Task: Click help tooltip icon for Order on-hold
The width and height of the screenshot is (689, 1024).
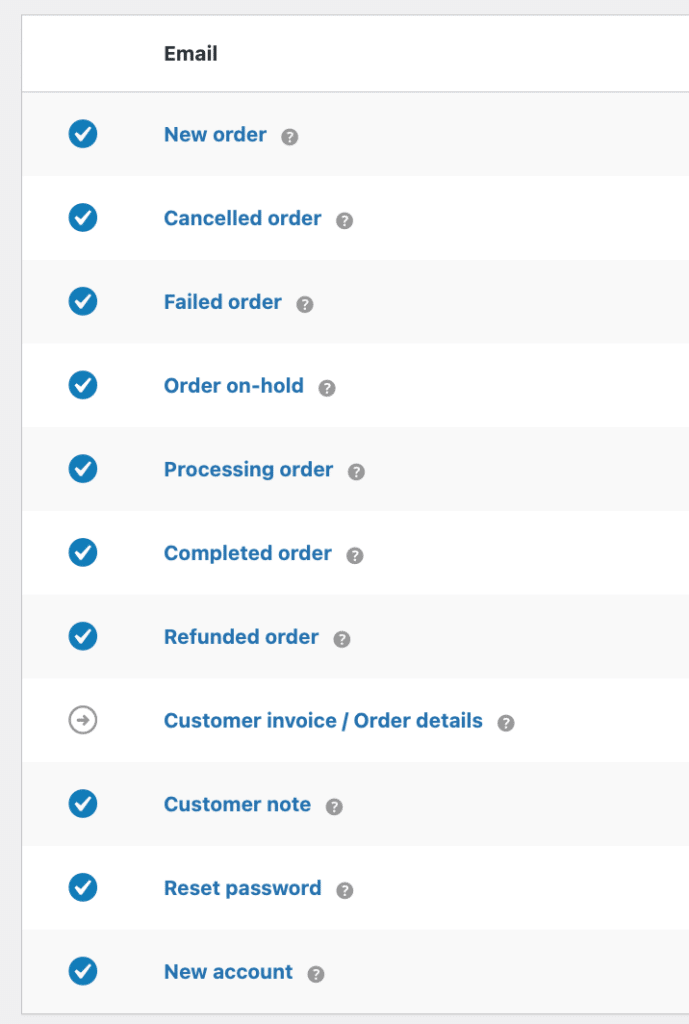Action: pyautogui.click(x=327, y=388)
